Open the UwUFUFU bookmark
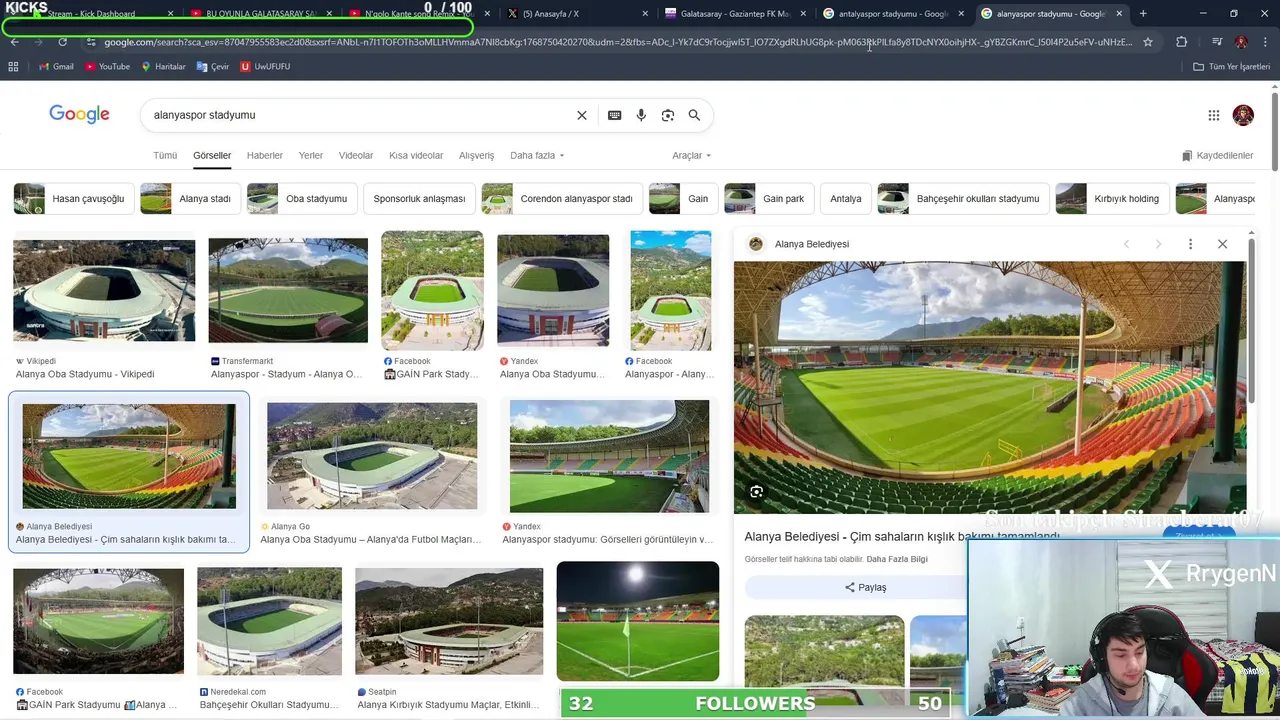 coord(265,66)
